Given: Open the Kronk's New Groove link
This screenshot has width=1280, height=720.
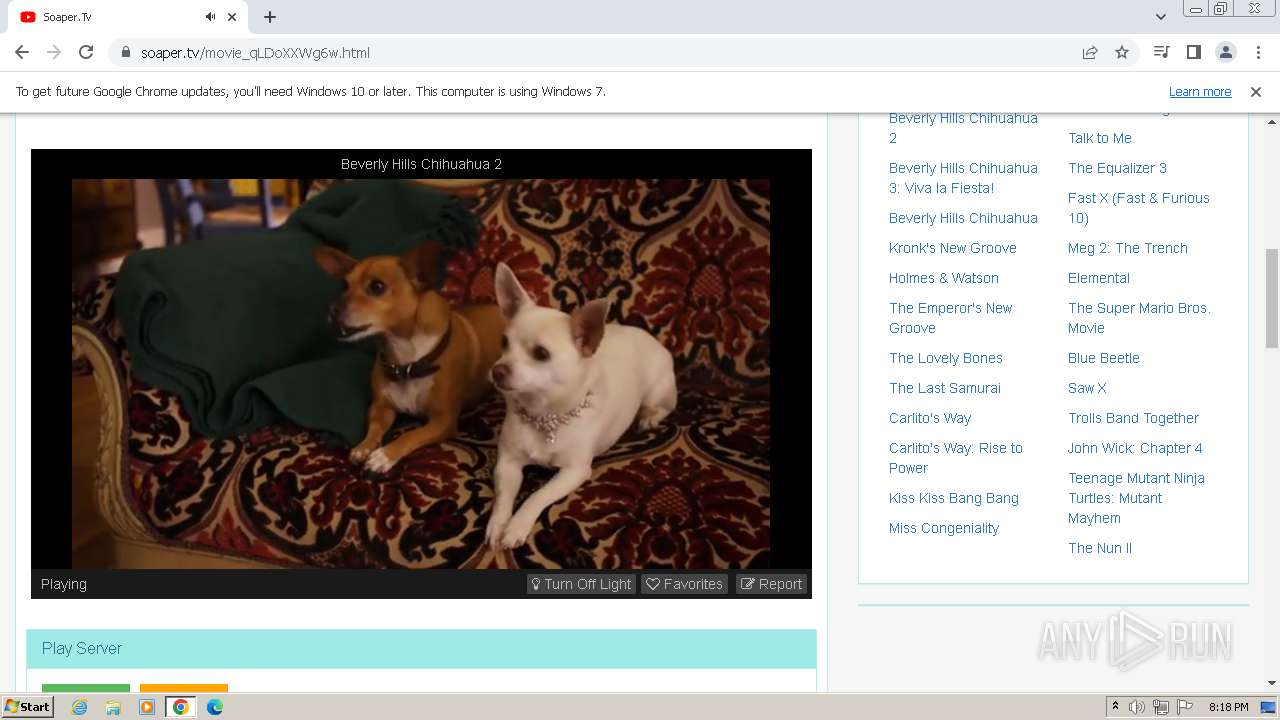Looking at the screenshot, I should coord(952,248).
